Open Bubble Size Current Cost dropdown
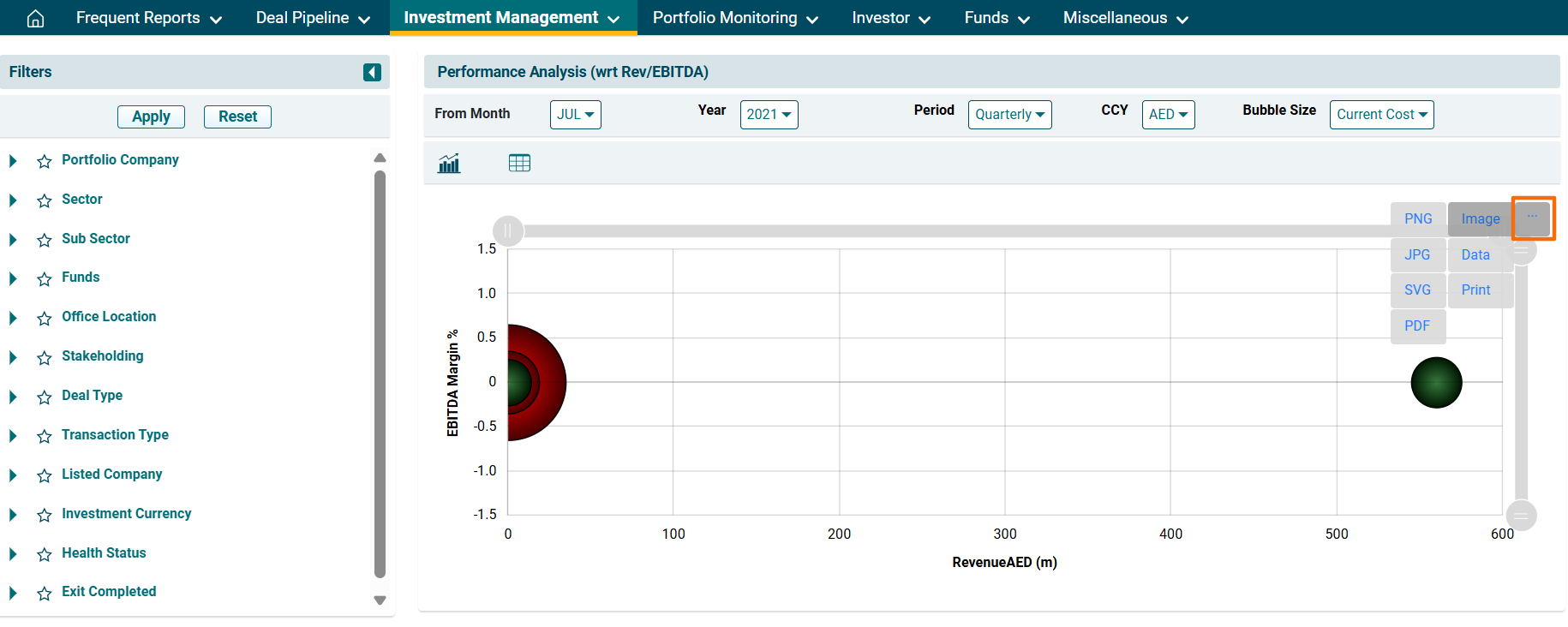The image size is (1568, 627). [1381, 115]
